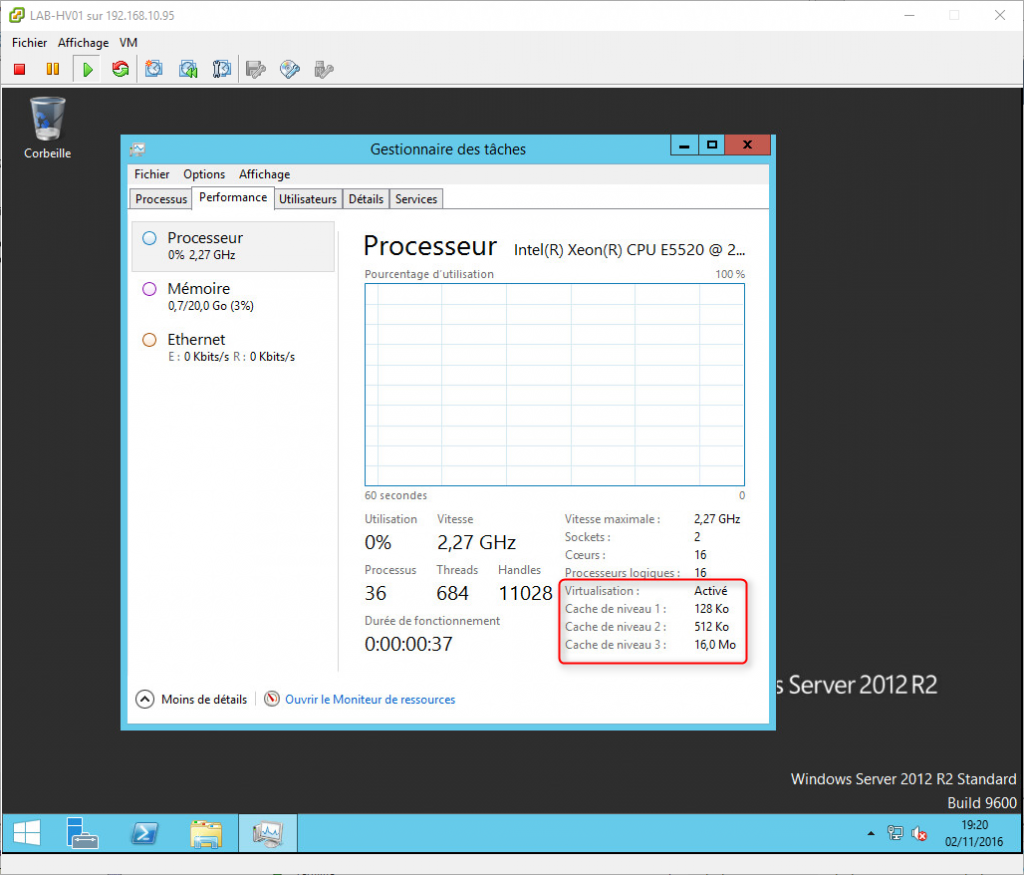Minimize the Gestionnaire des tâches window

click(x=684, y=145)
